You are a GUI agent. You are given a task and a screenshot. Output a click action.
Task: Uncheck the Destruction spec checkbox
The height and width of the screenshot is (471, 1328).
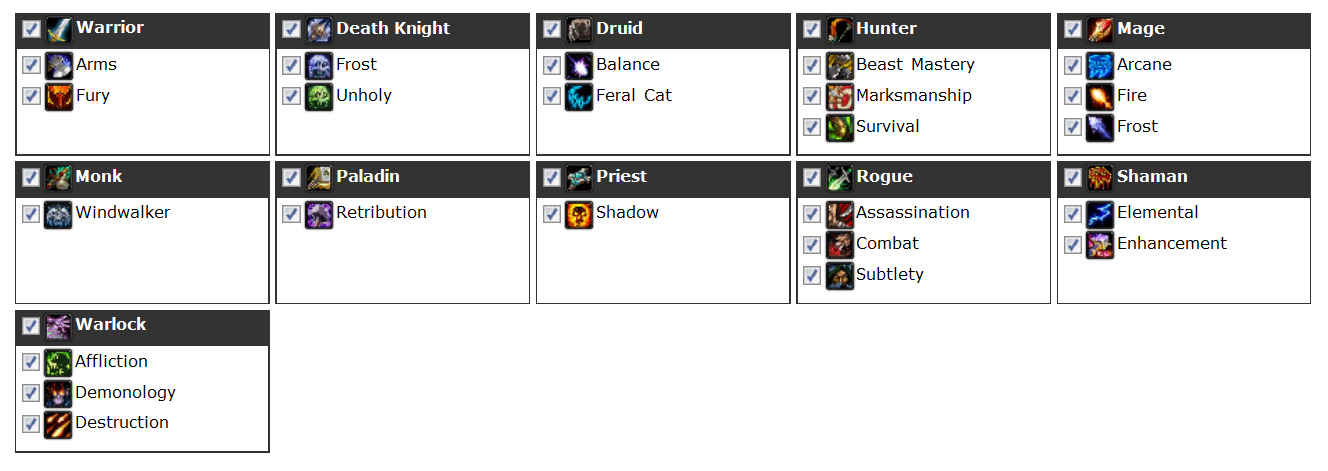(31, 424)
